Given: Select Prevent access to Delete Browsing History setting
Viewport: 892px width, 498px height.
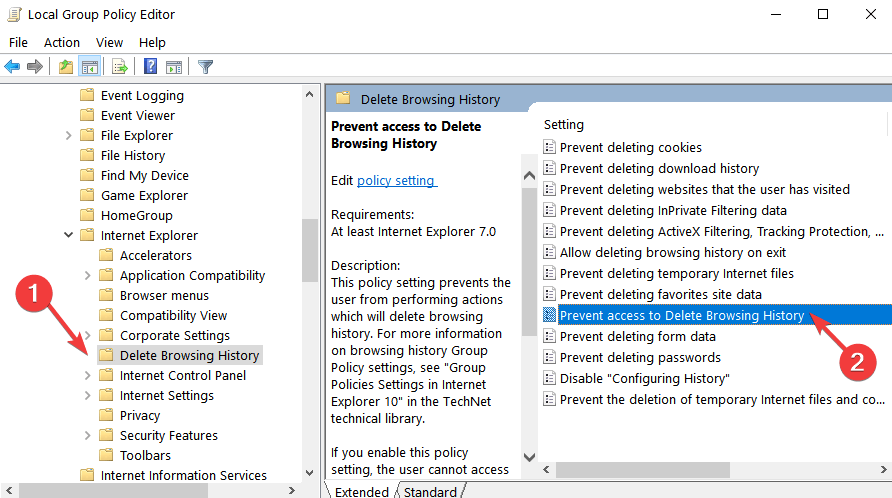Looking at the screenshot, I should [x=682, y=315].
